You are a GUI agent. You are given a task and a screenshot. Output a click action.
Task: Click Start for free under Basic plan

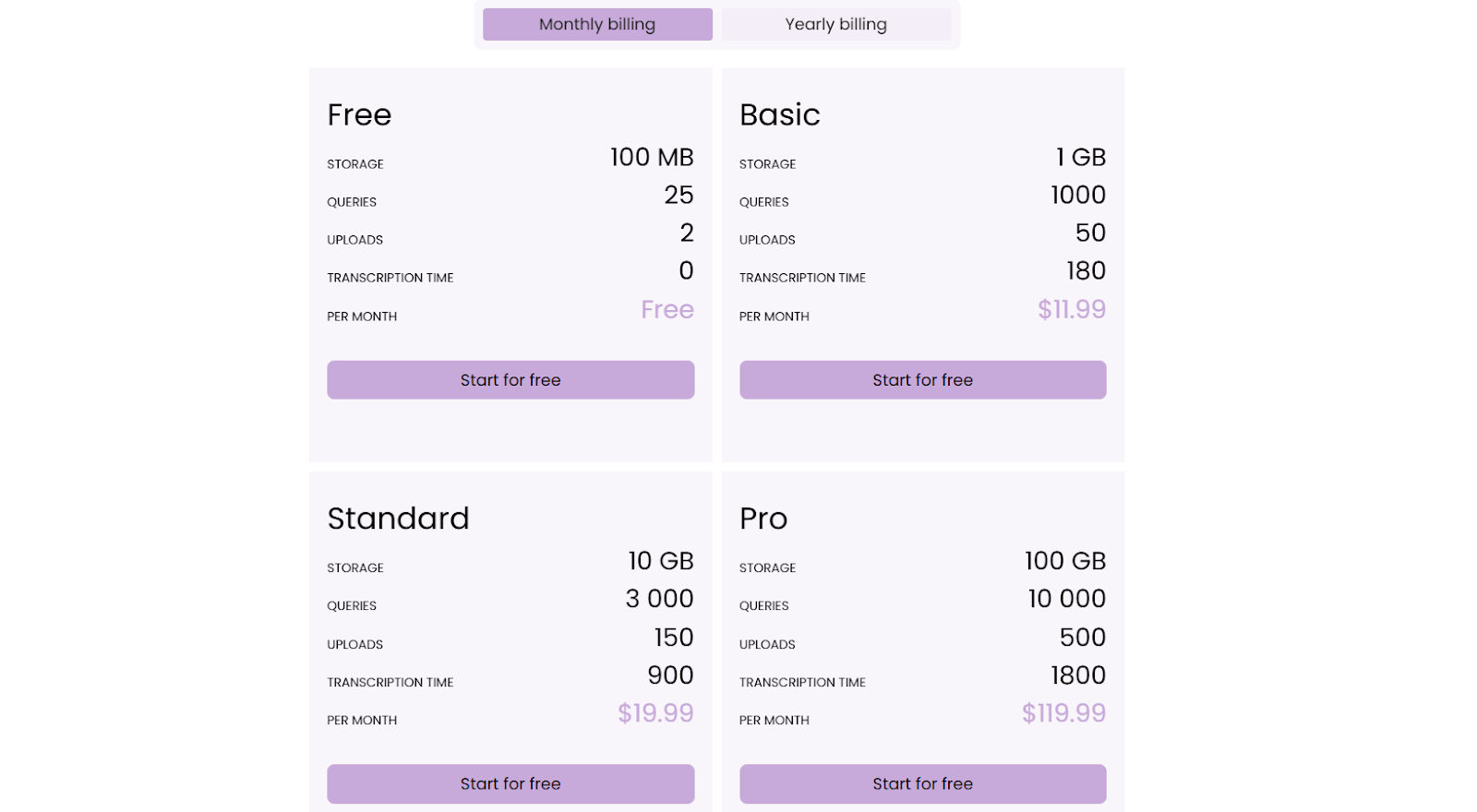tap(922, 380)
